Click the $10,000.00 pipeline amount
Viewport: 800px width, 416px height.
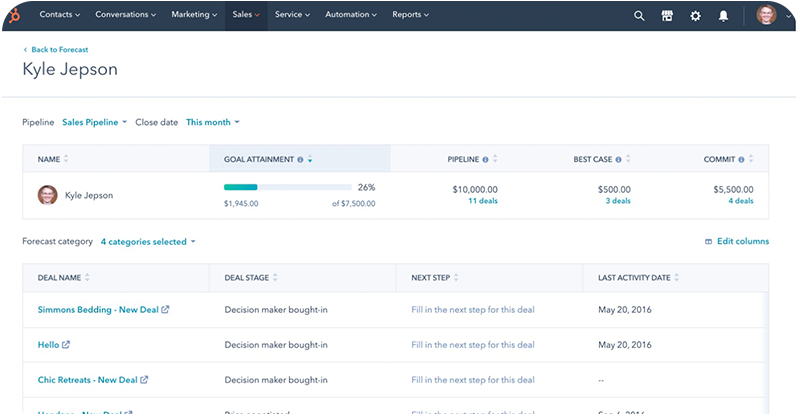tap(475, 189)
